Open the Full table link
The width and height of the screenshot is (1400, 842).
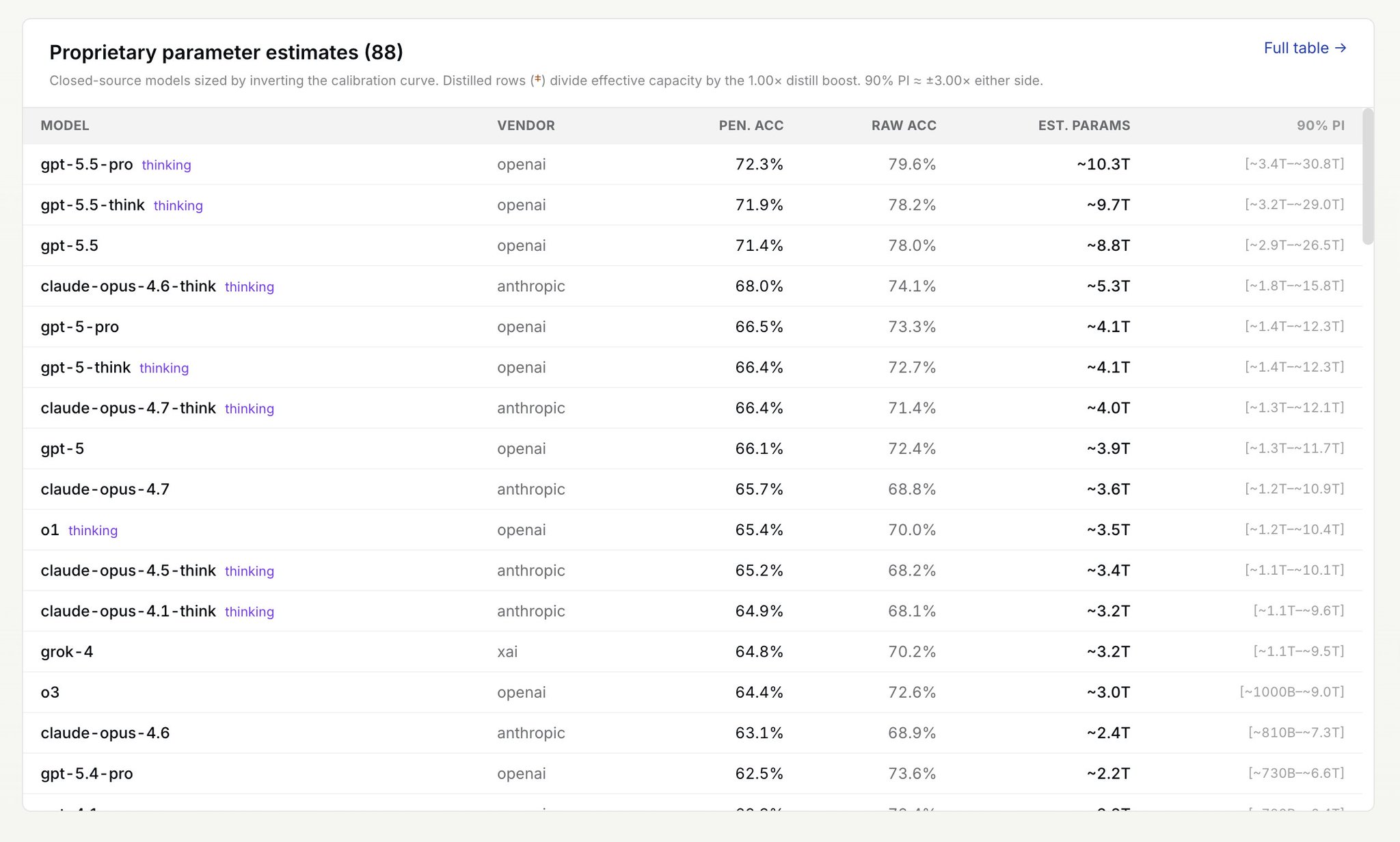(1305, 48)
